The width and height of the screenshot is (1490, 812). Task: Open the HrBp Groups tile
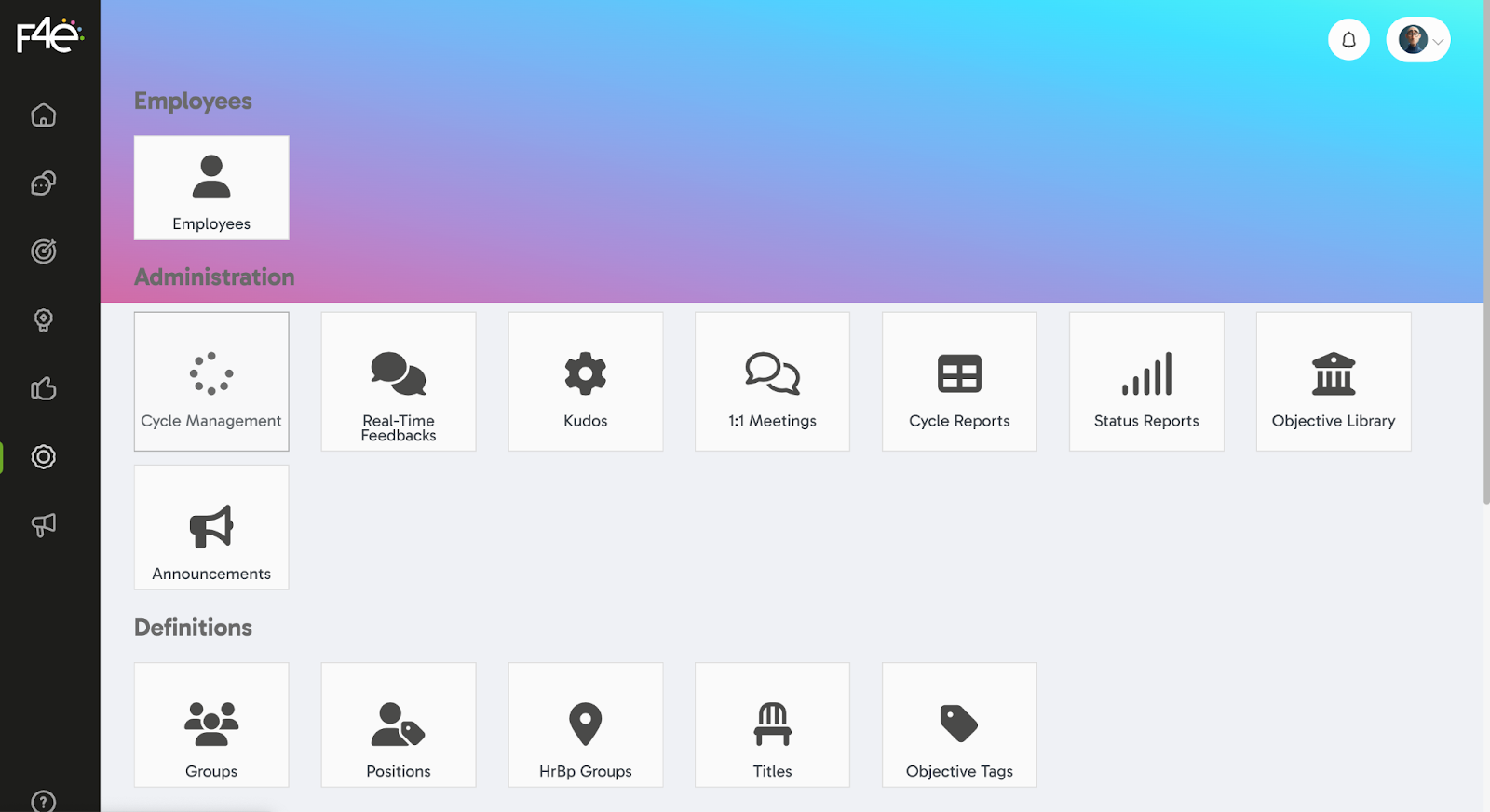pos(586,724)
